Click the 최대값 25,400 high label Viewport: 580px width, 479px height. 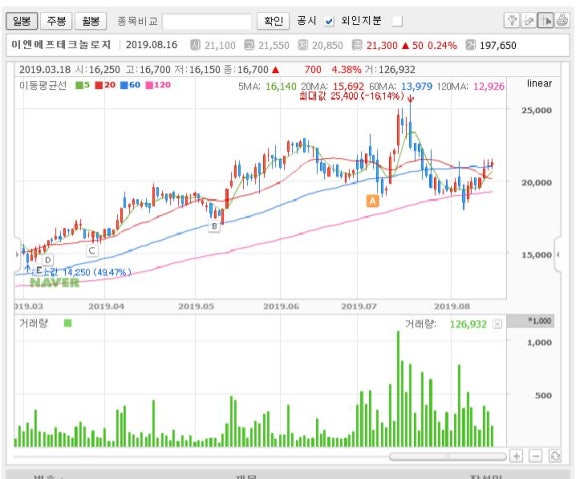(352, 96)
